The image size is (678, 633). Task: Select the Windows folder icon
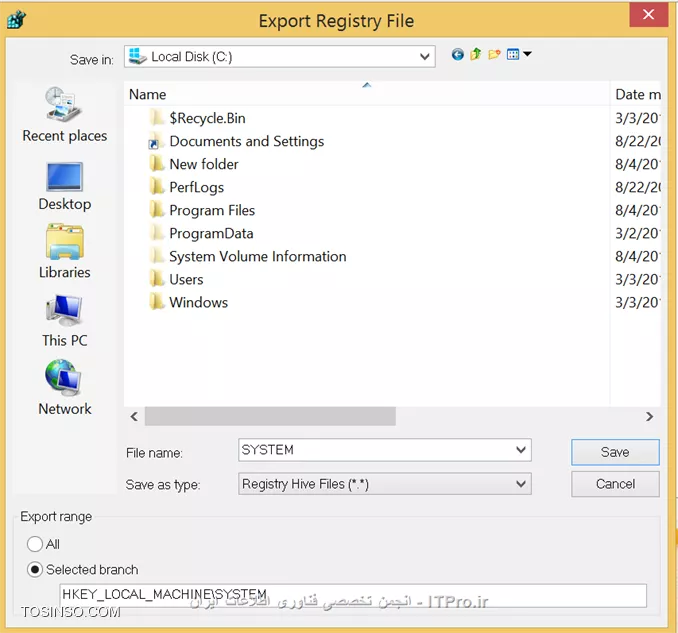point(157,302)
